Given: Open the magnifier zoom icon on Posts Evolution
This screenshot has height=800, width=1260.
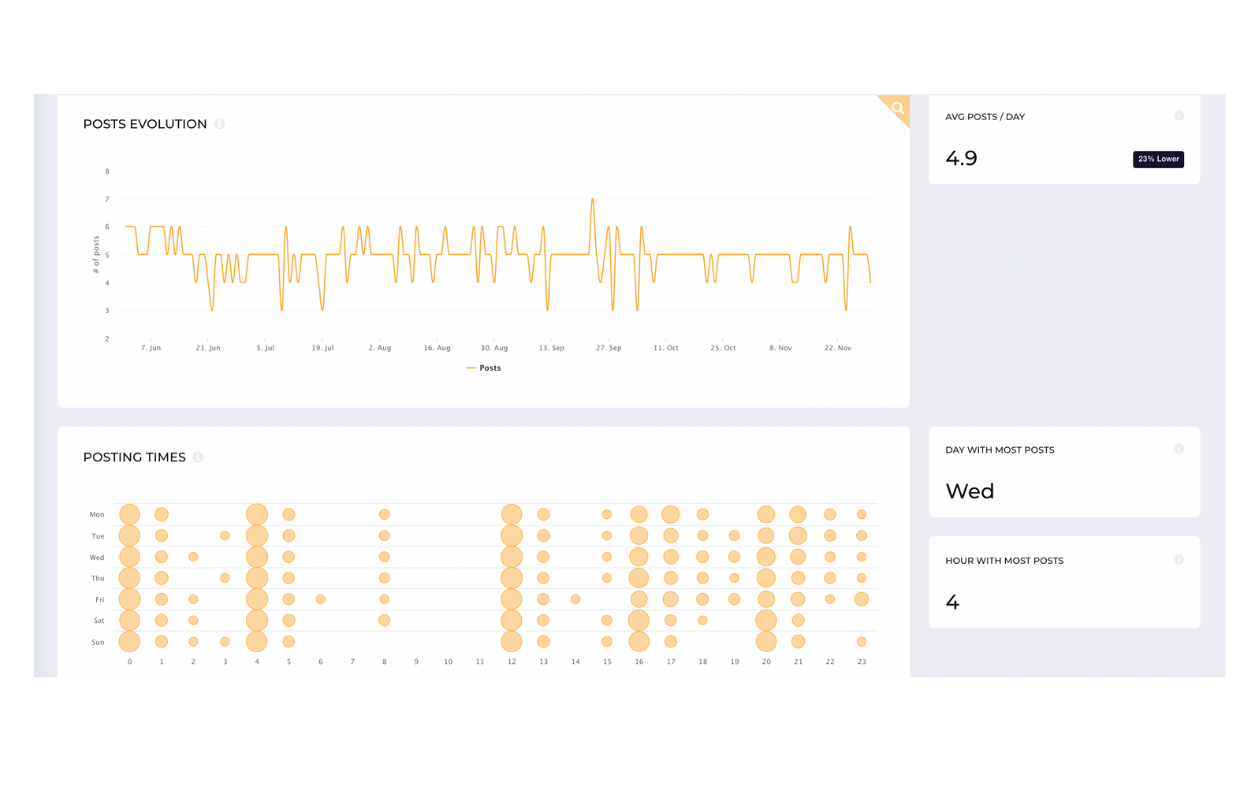Looking at the screenshot, I should (898, 108).
